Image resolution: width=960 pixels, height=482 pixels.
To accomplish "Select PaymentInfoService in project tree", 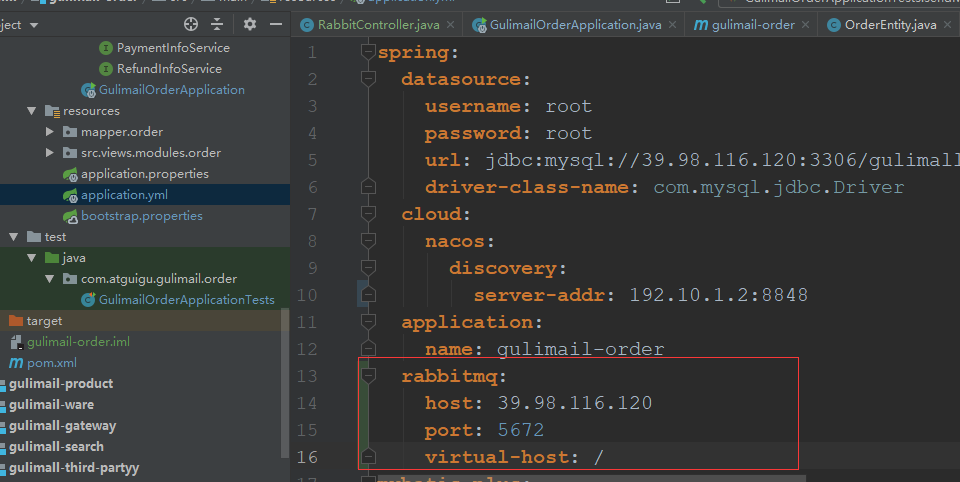I will coord(173,48).
